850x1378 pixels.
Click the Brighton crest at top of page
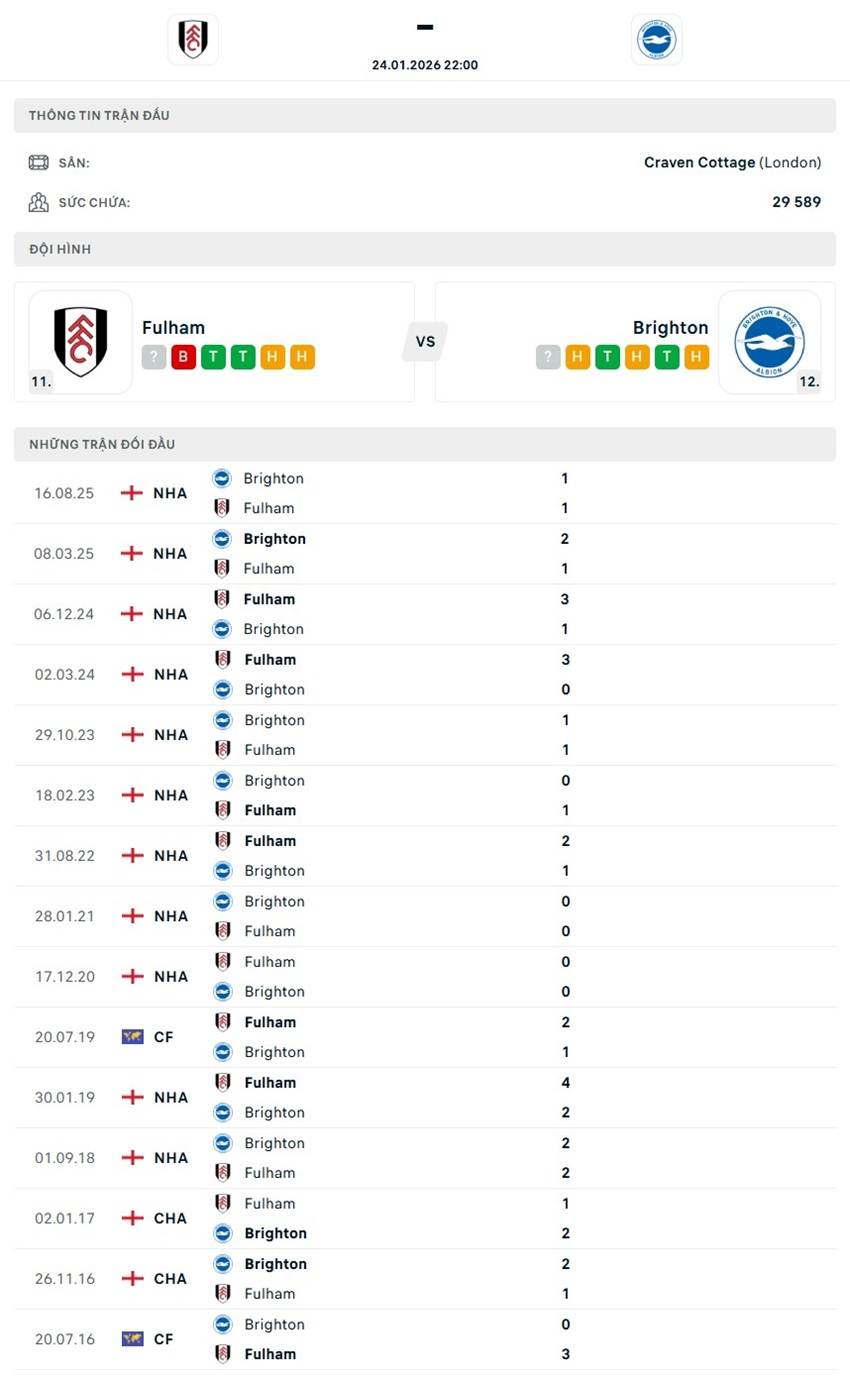[656, 39]
